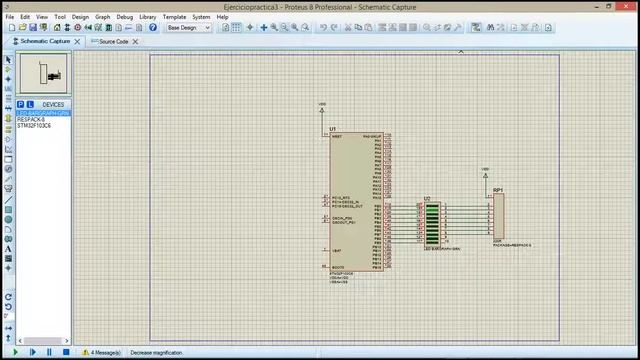Open Search and Tag binoculars tool
This screenshot has width=640, height=360.
point(491,27)
